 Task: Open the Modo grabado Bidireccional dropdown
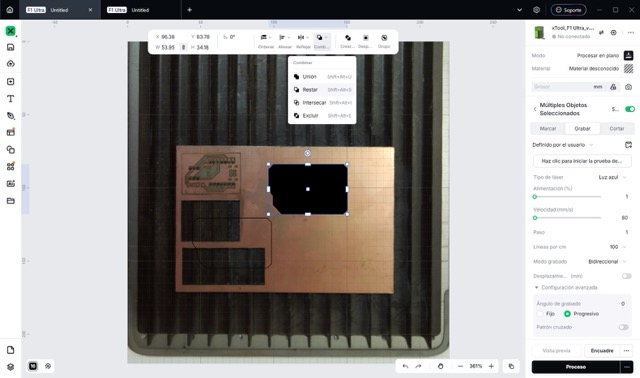tap(607, 262)
